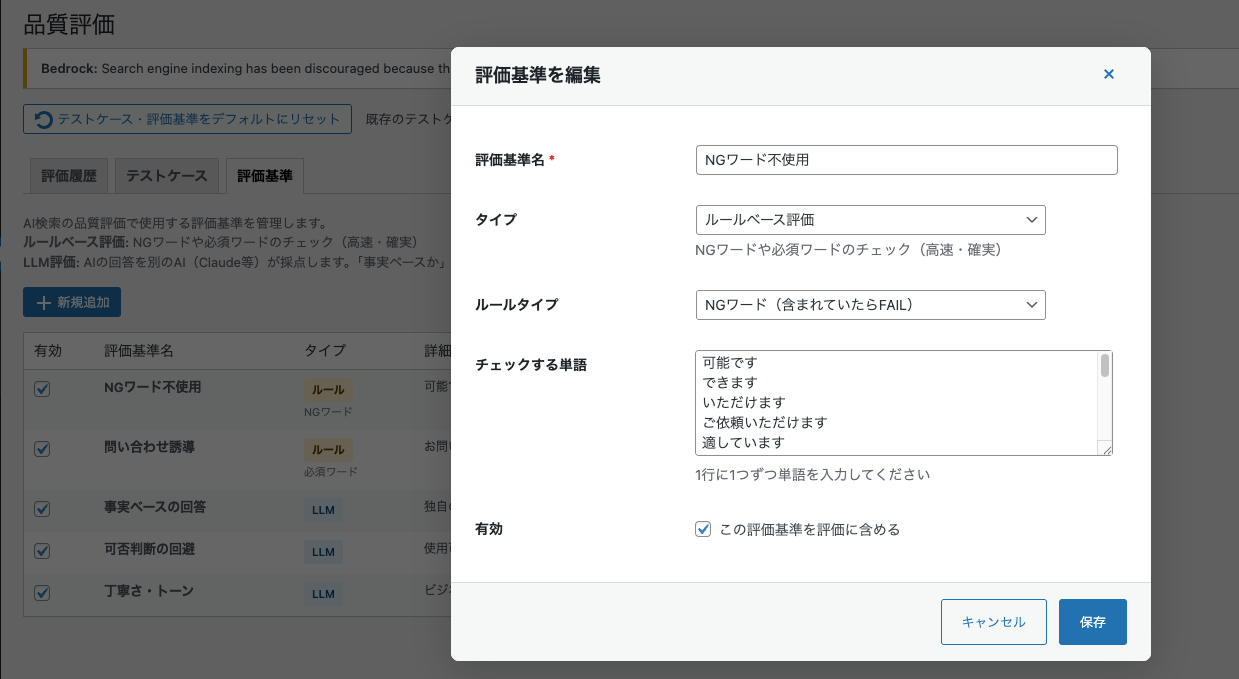Toggle the 事実ベースの回答 row checkbox
This screenshot has width=1239, height=679.
[42, 509]
